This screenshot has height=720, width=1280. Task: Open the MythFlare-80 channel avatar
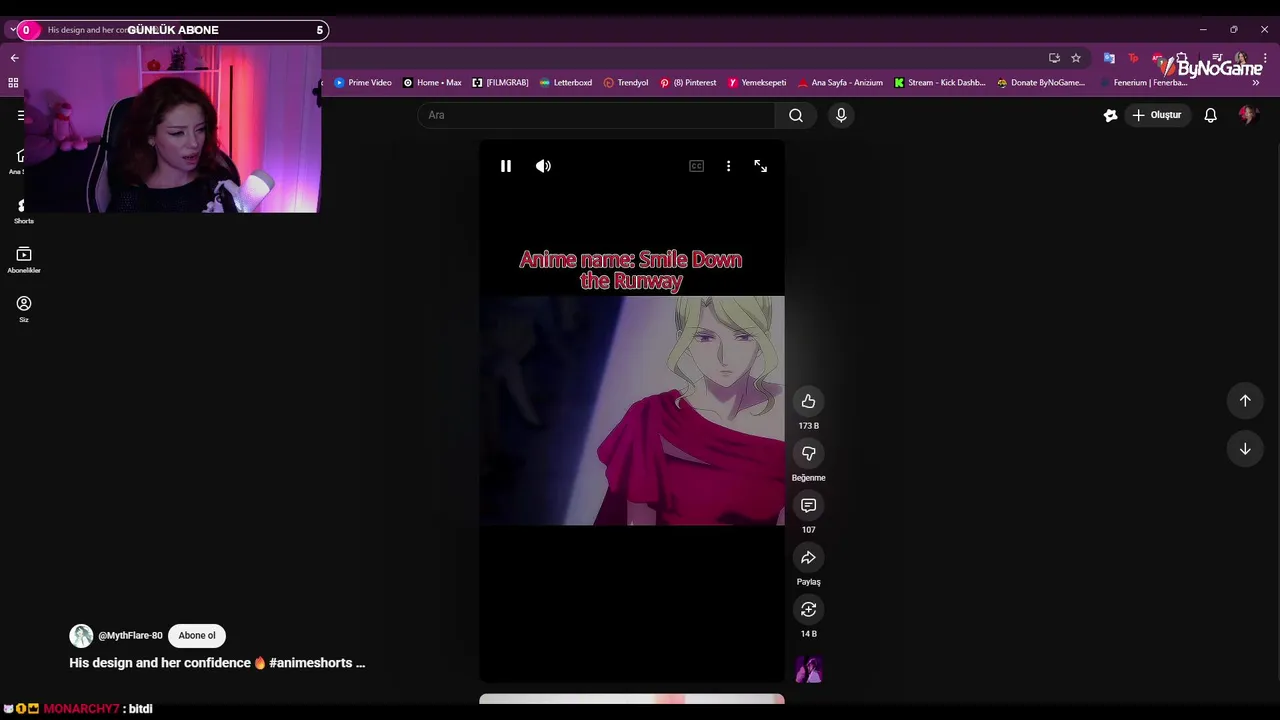click(x=81, y=636)
